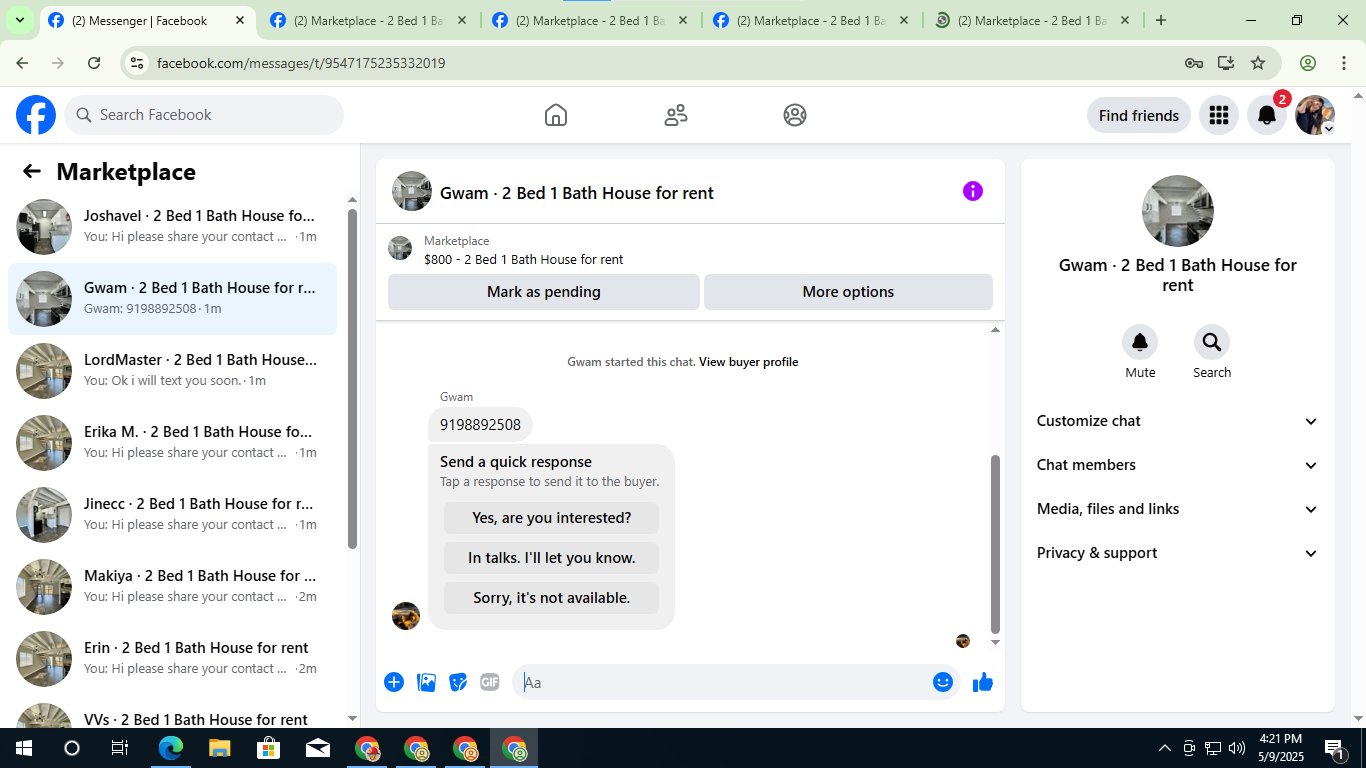Screen dimensions: 1366x768
Task: Expand the Chat members section
Action: [x=1178, y=465]
